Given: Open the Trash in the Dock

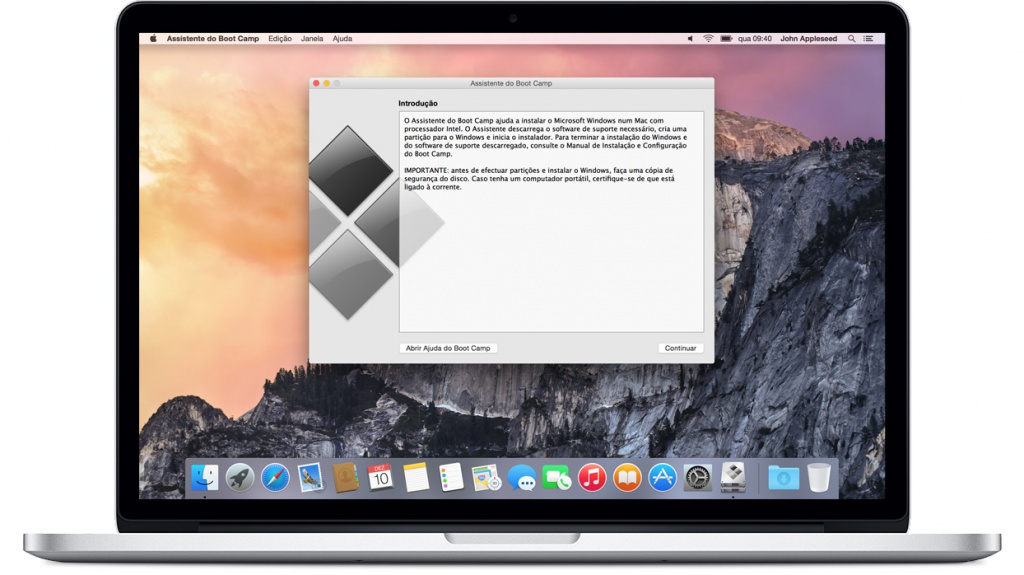Looking at the screenshot, I should (x=819, y=478).
